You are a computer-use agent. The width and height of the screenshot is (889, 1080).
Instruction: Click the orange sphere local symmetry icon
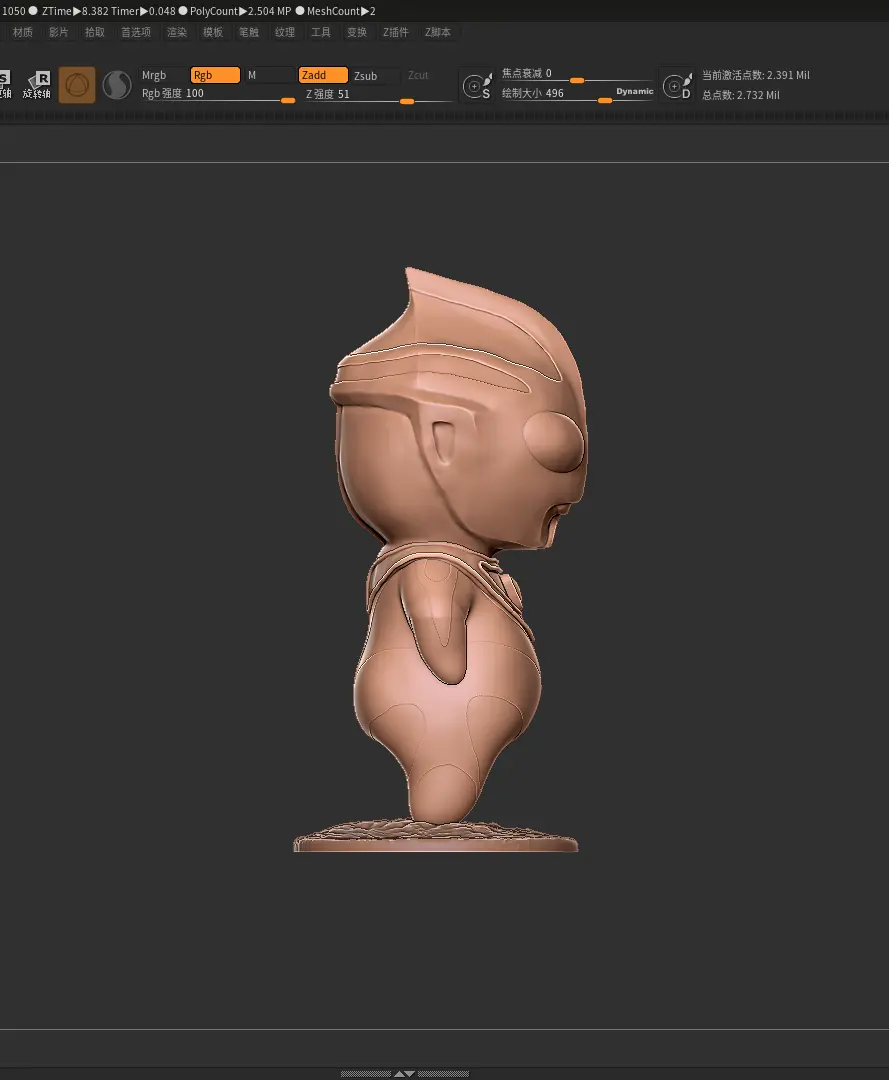point(76,85)
